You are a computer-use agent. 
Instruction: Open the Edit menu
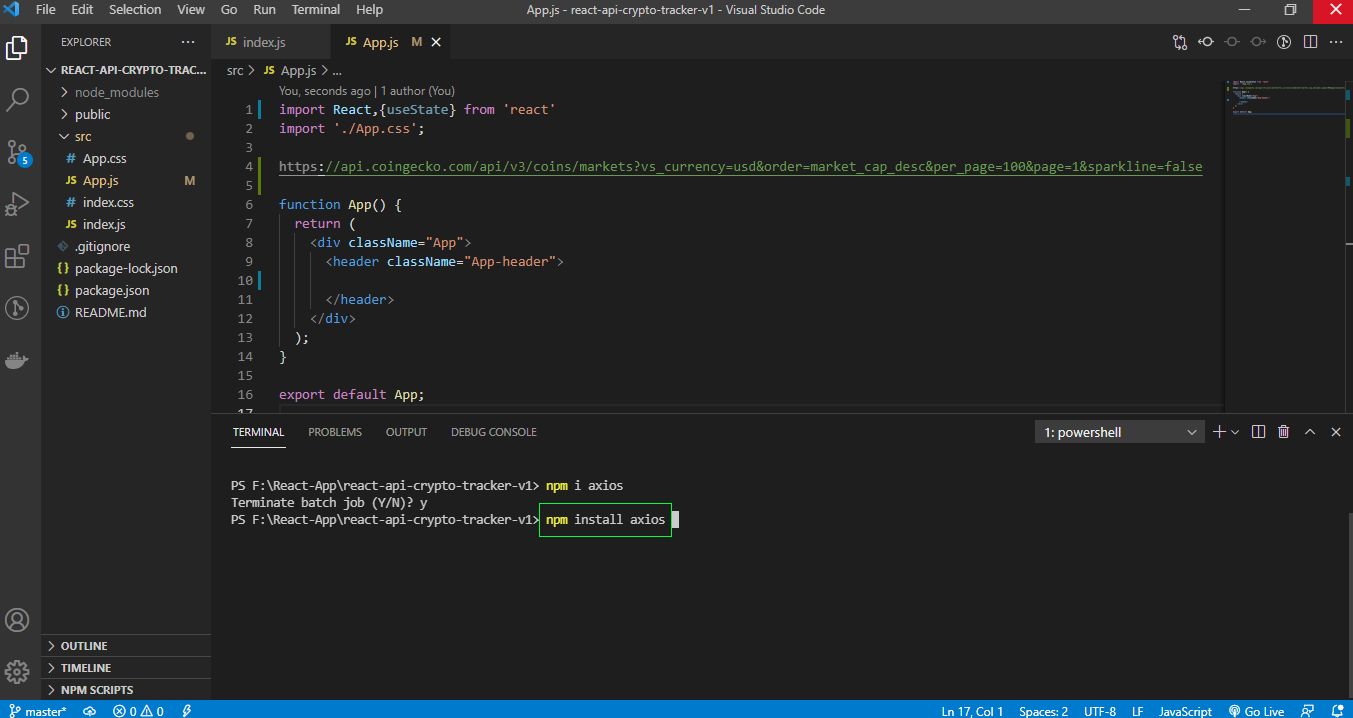tap(82, 9)
